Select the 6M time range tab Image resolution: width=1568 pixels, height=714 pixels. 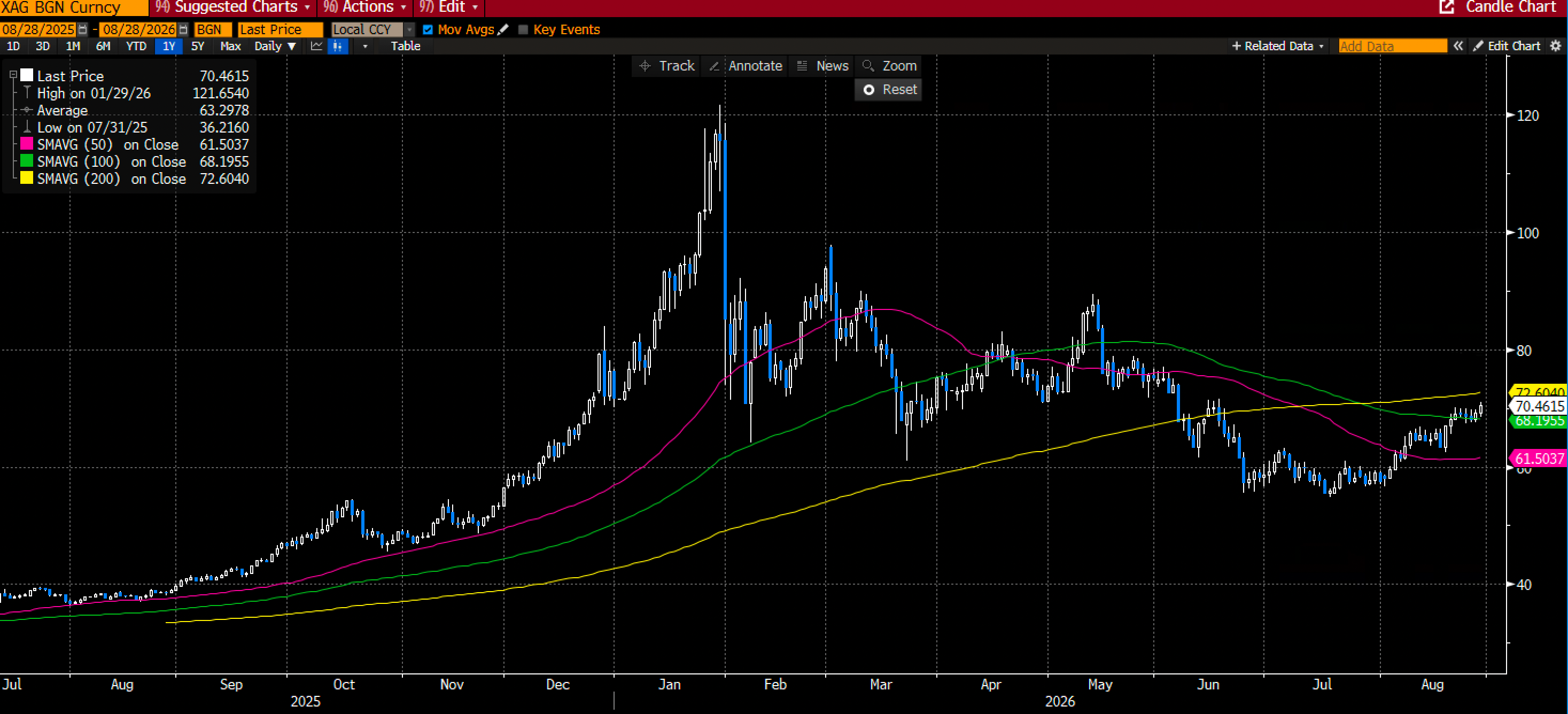tap(103, 45)
